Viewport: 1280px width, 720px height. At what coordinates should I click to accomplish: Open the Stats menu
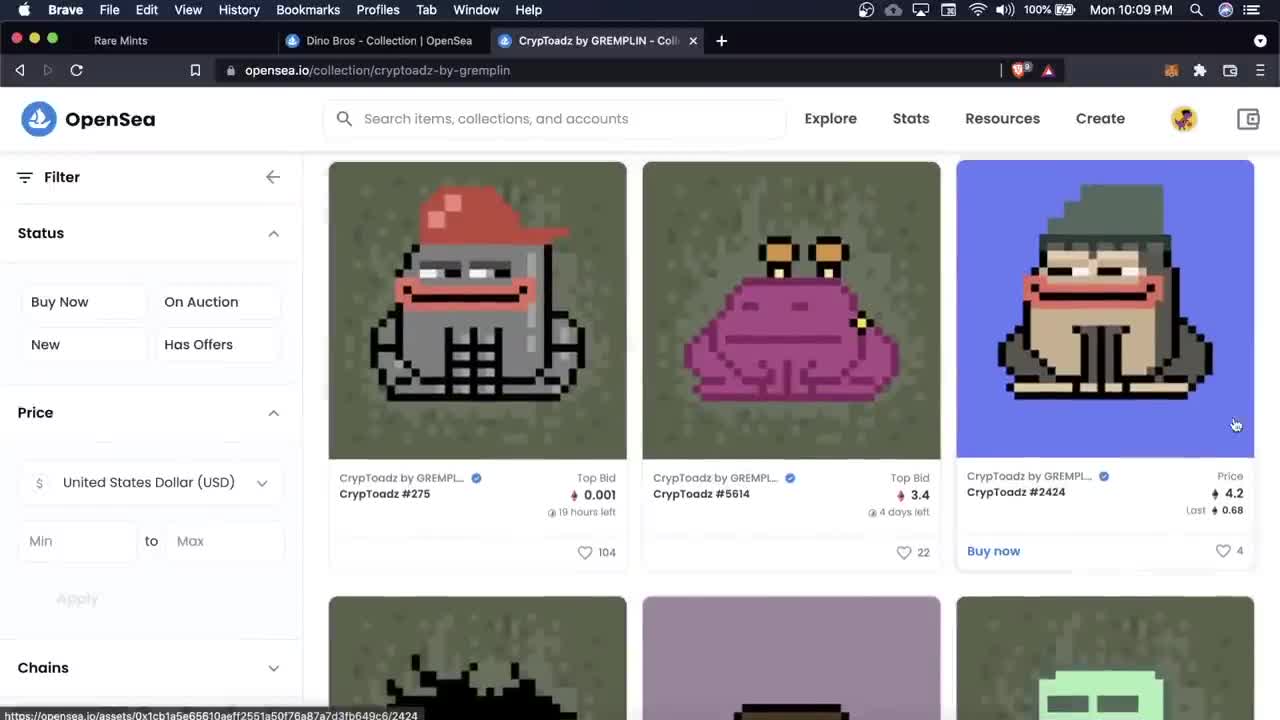[911, 119]
